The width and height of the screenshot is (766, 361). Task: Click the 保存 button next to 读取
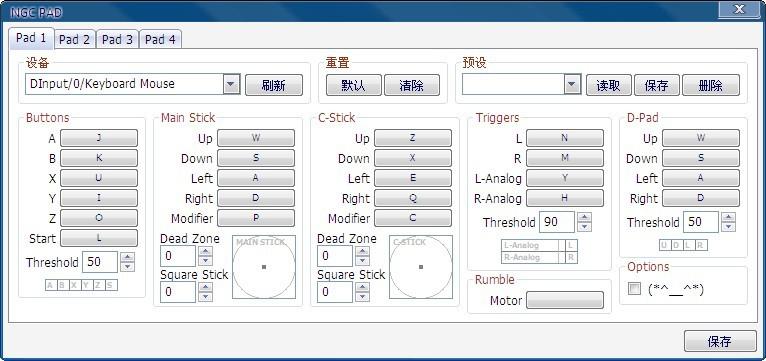pos(657,85)
